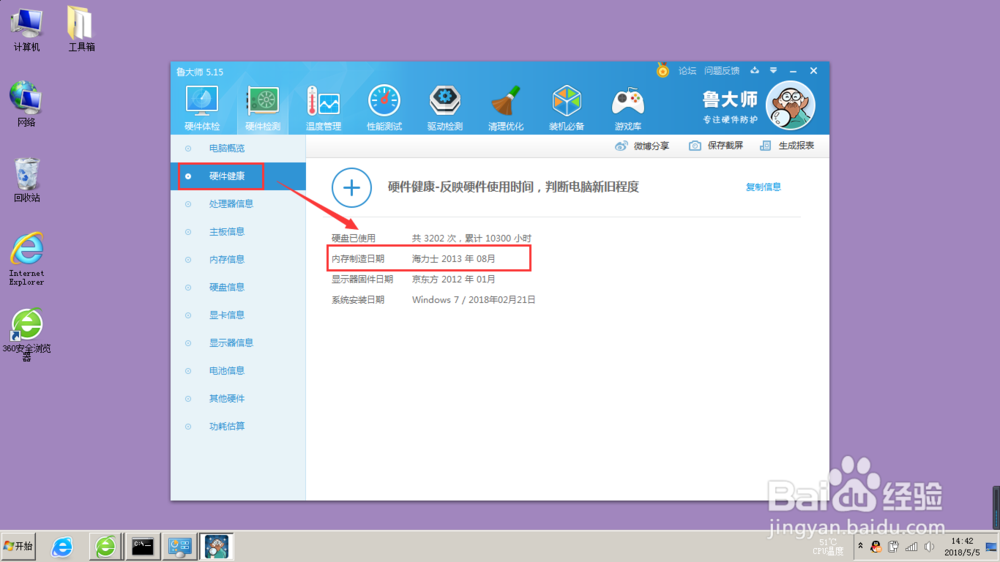Open 论坛 forum link
The width and height of the screenshot is (1000, 562).
click(x=688, y=71)
